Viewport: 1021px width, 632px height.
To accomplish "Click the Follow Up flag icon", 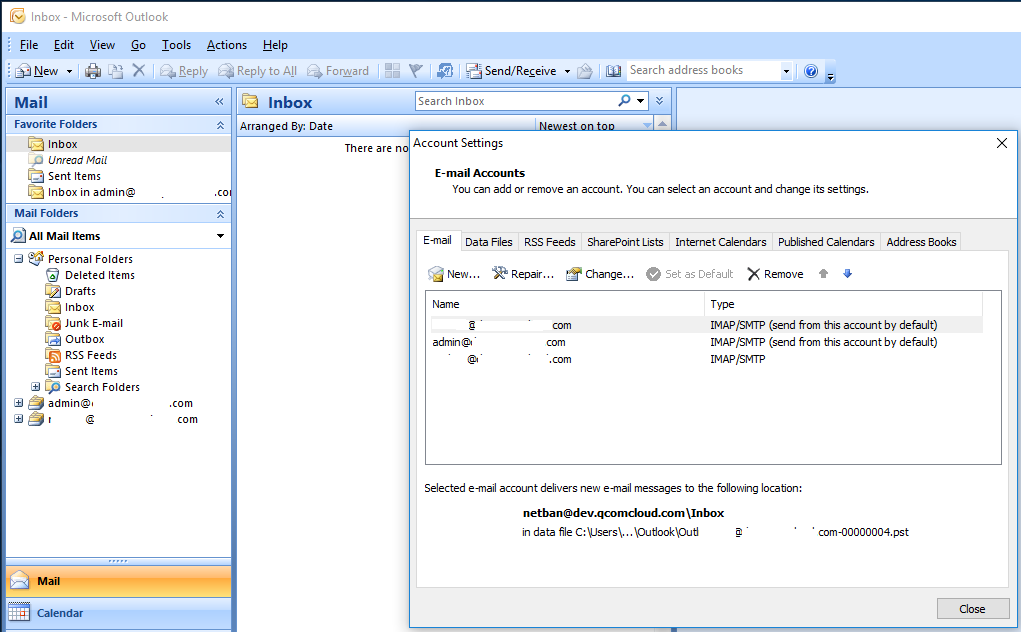I will point(415,70).
